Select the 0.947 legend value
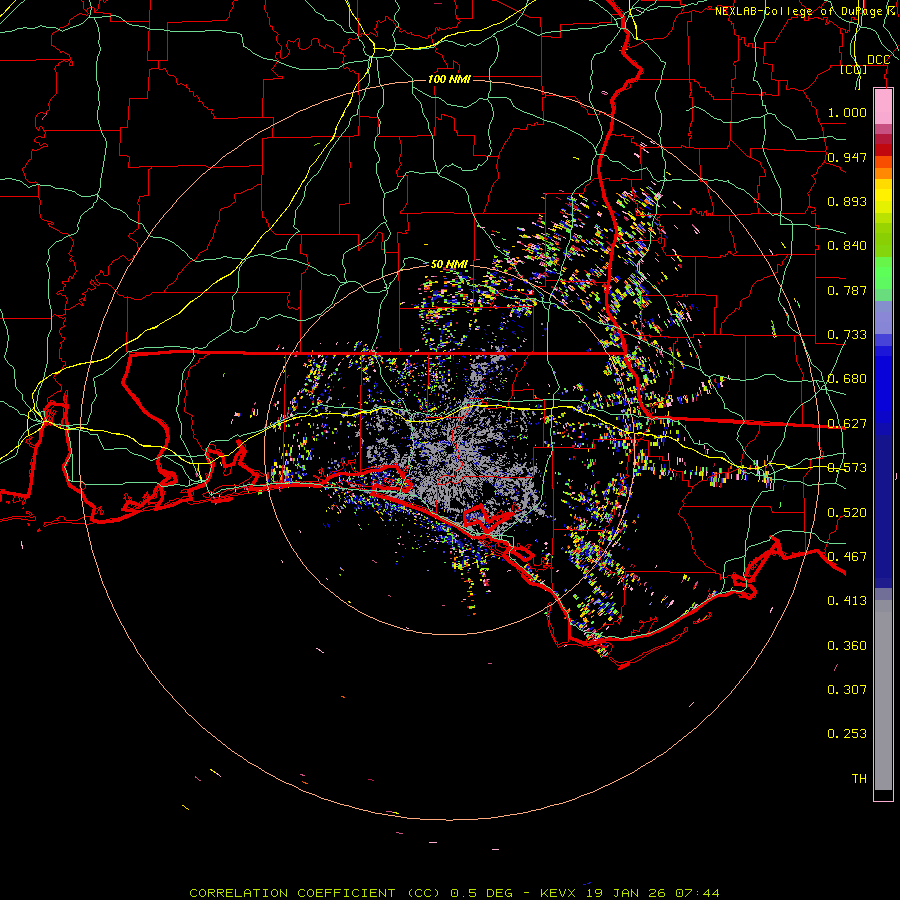 tap(847, 157)
